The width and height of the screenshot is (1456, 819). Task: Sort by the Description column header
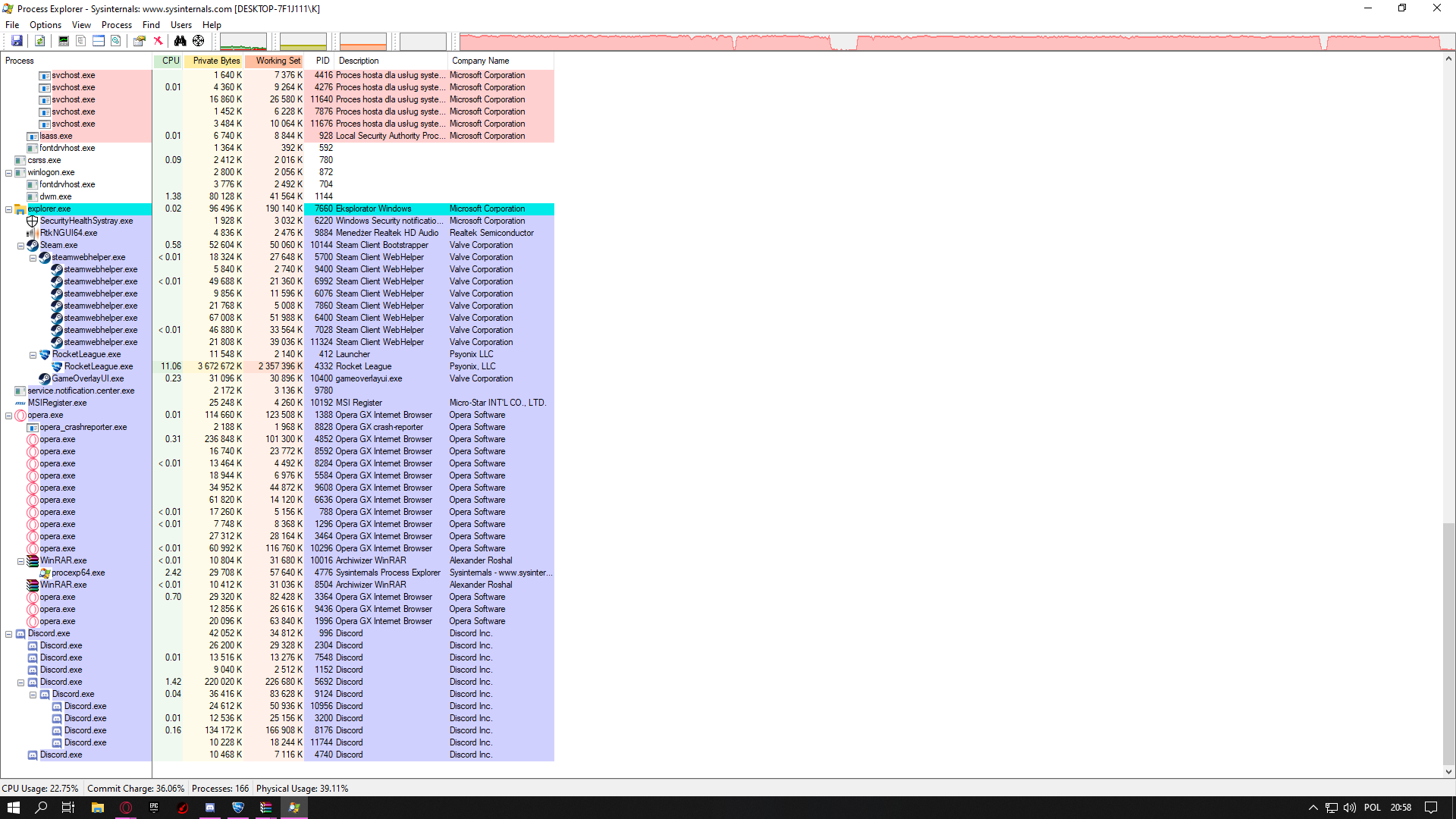pyautogui.click(x=391, y=61)
